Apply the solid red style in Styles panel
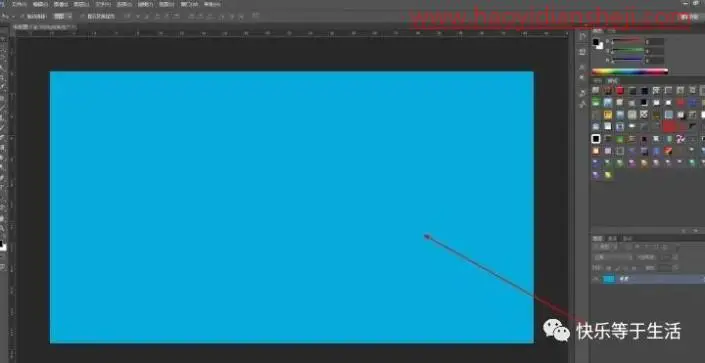 click(x=620, y=90)
